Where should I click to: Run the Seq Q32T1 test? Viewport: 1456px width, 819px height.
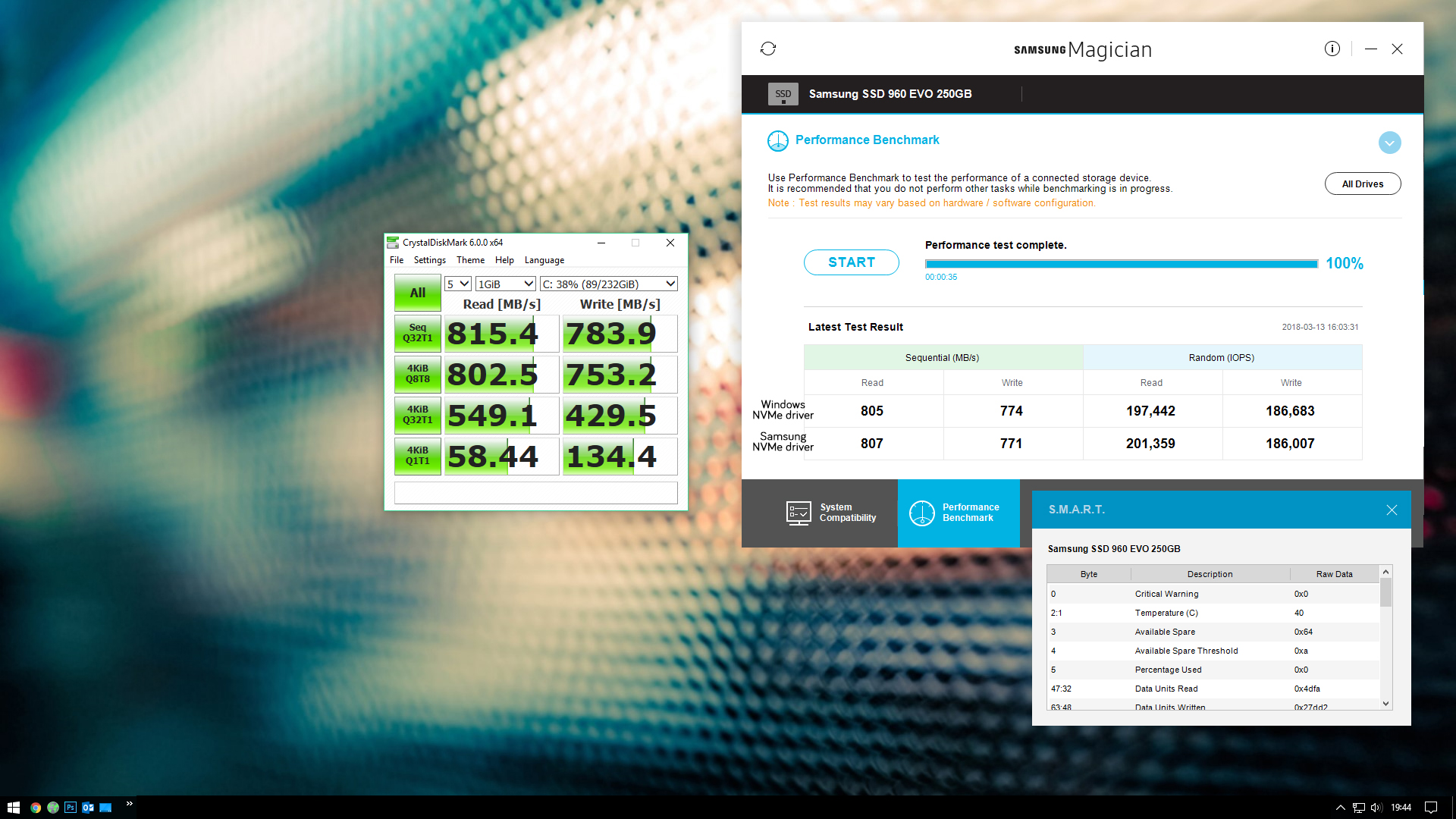click(417, 333)
